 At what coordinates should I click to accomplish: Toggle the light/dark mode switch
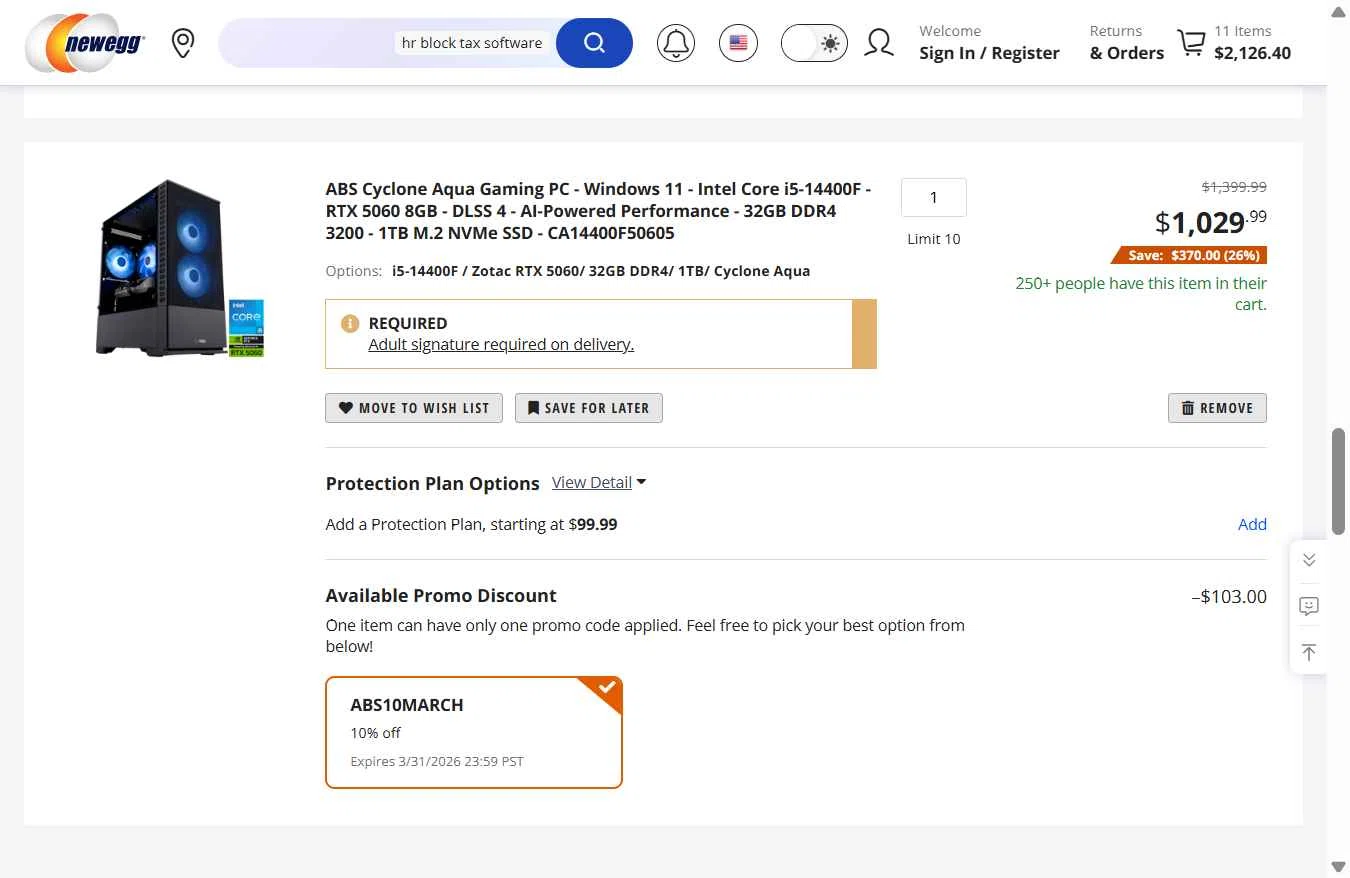point(814,43)
